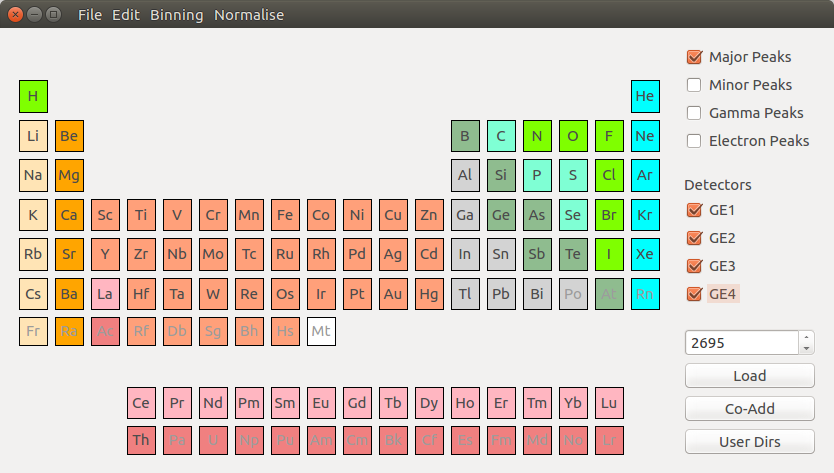Open the Normalise menu
This screenshot has height=473, width=834.
[x=249, y=15]
